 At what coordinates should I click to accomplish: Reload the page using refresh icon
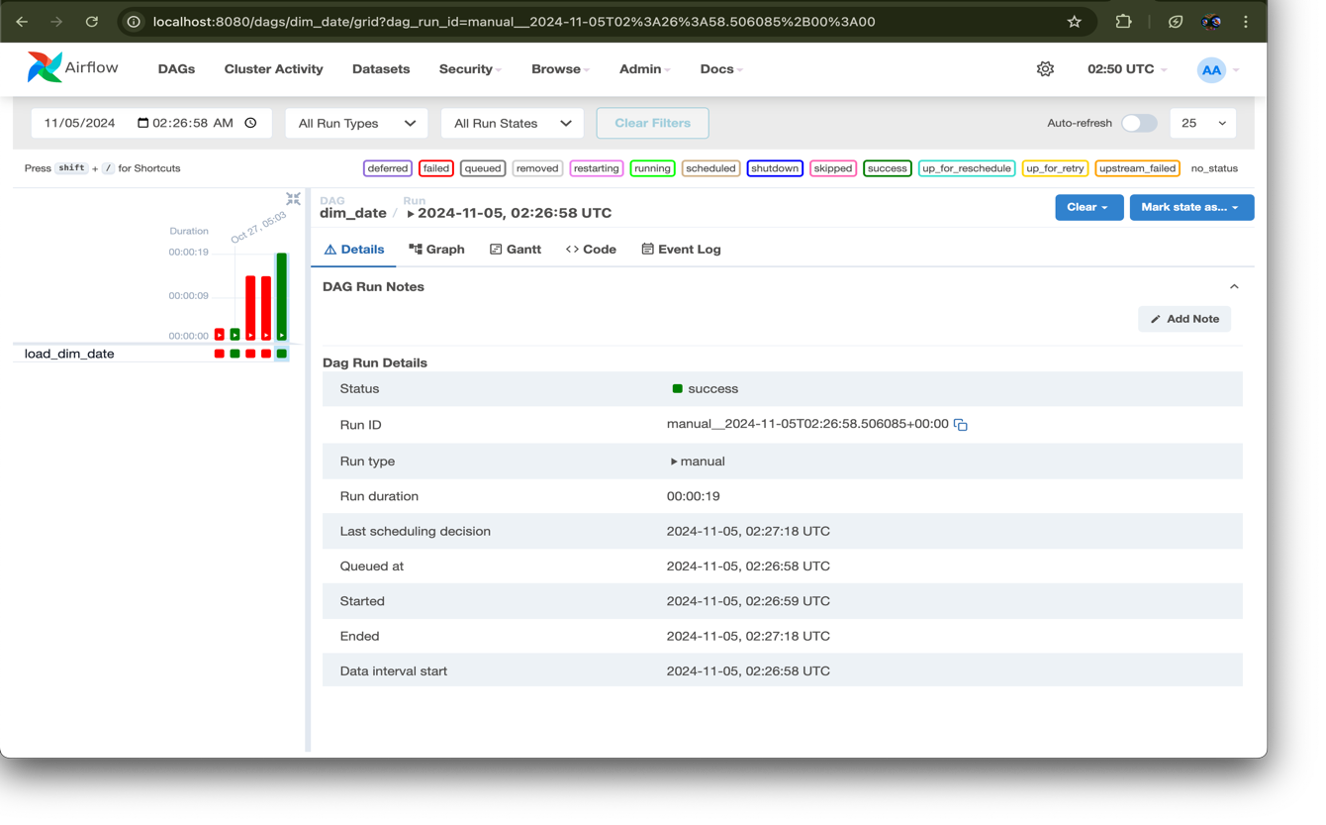coord(91,21)
